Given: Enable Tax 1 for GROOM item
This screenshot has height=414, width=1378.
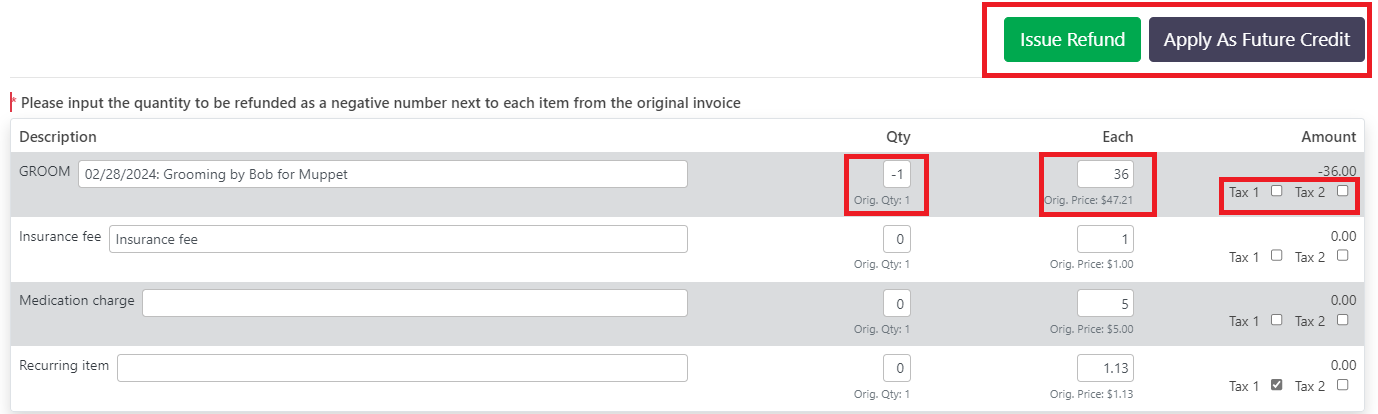Looking at the screenshot, I should (1276, 191).
